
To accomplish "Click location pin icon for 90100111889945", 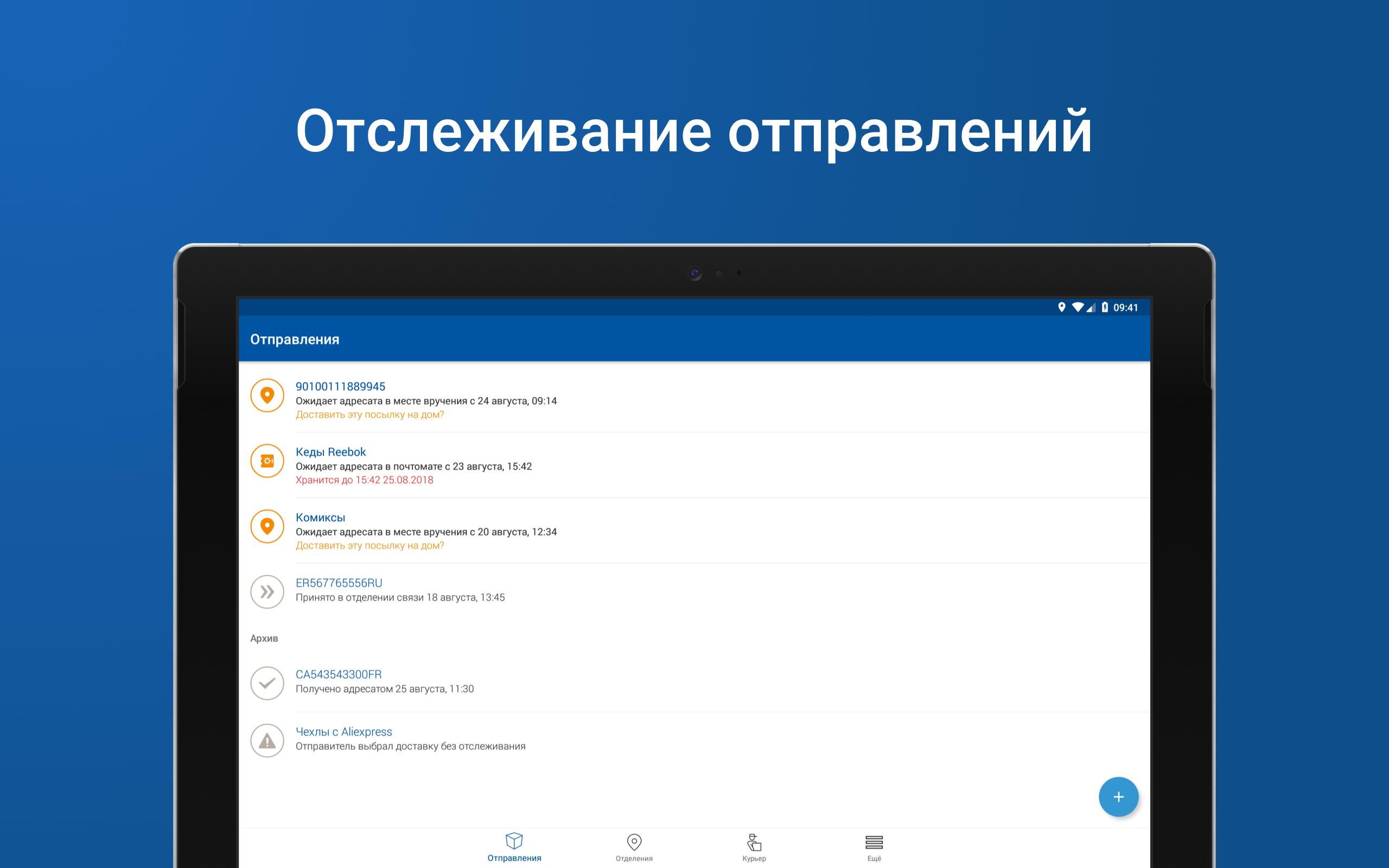I will [x=267, y=395].
